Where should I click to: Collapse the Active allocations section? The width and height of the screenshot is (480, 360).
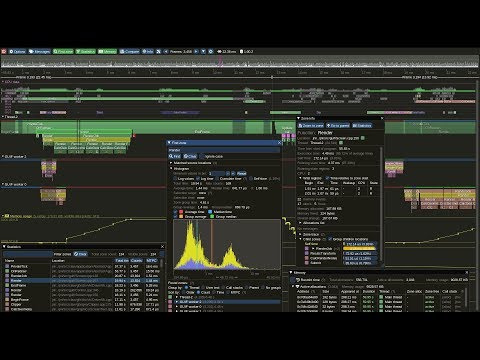pyautogui.click(x=293, y=287)
